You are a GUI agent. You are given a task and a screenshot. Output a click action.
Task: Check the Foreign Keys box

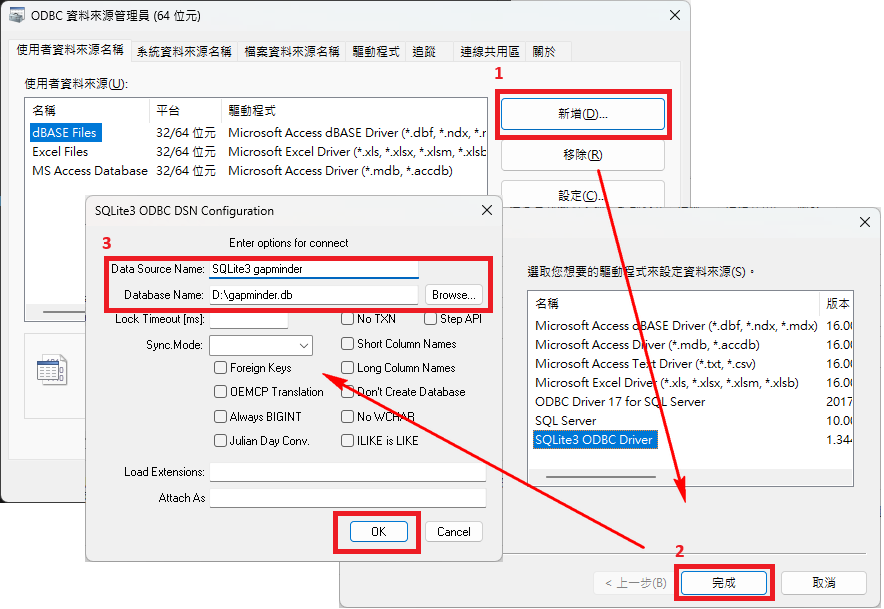pos(220,368)
